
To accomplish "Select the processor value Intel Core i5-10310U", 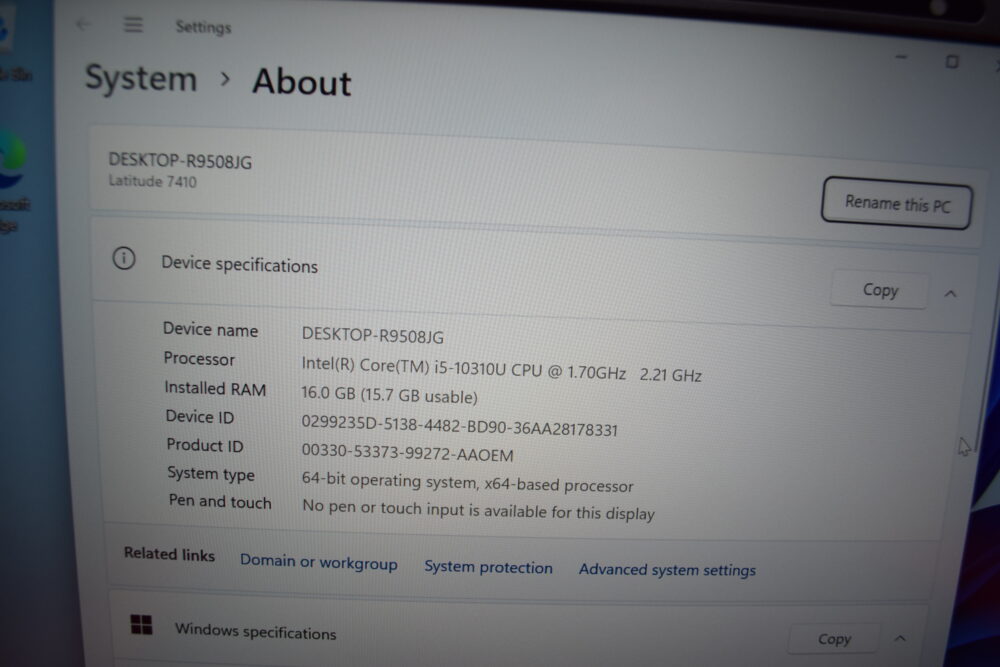I will (x=501, y=370).
